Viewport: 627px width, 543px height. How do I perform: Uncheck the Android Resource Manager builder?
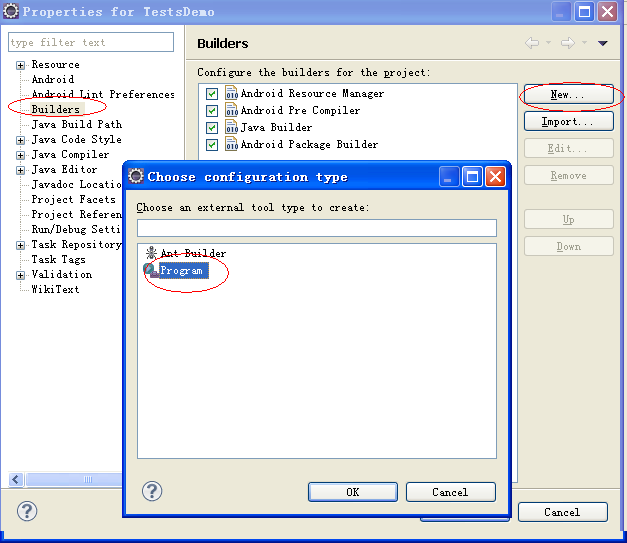pos(212,94)
